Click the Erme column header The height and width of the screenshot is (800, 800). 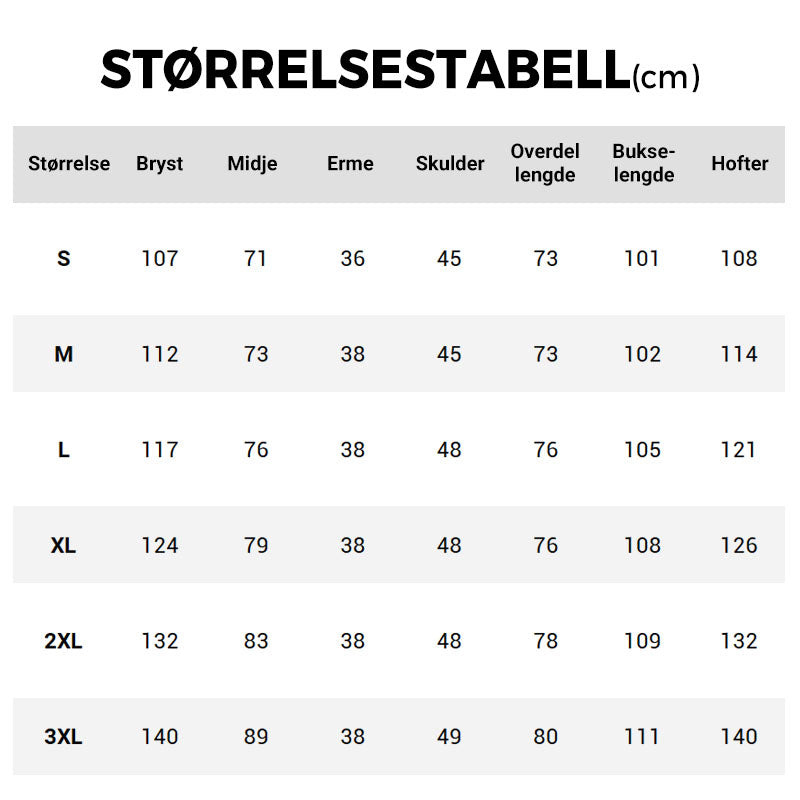[350, 164]
